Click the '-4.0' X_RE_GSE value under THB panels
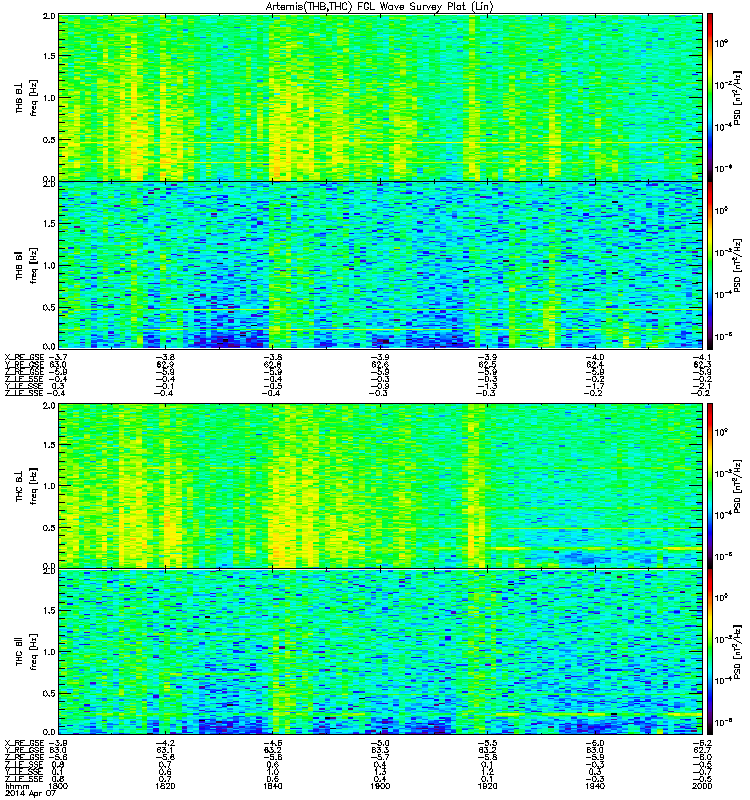Image resolution: width=750 pixels, height=800 pixels. click(x=594, y=357)
